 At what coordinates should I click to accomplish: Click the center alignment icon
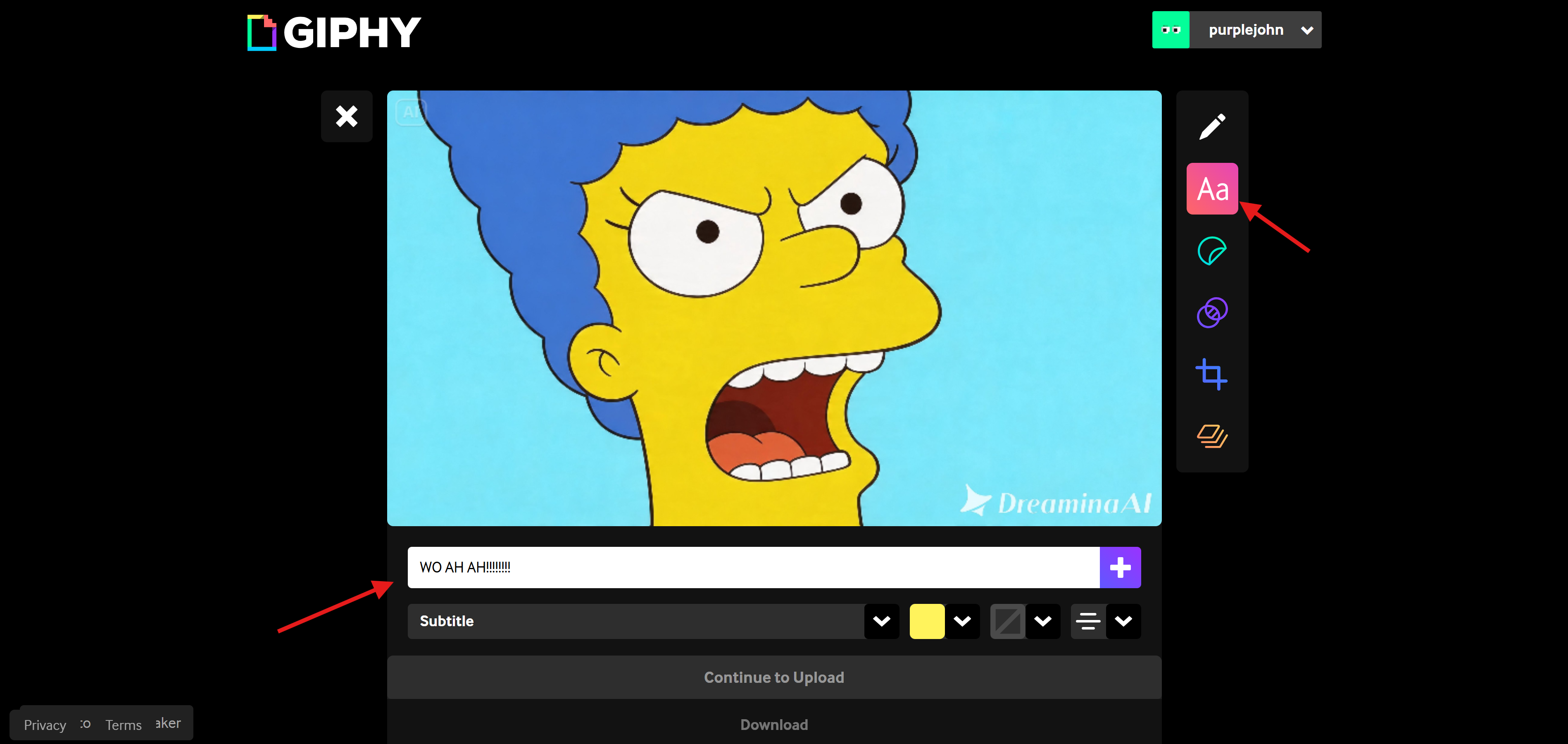tap(1088, 621)
